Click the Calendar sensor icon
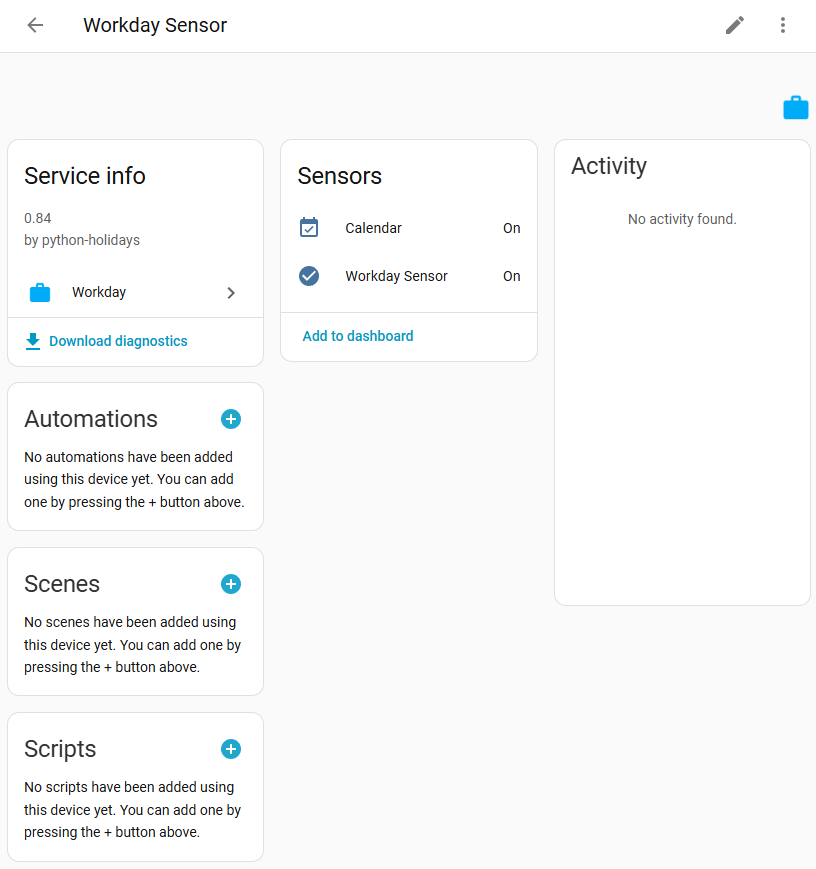816x869 pixels. pos(309,227)
